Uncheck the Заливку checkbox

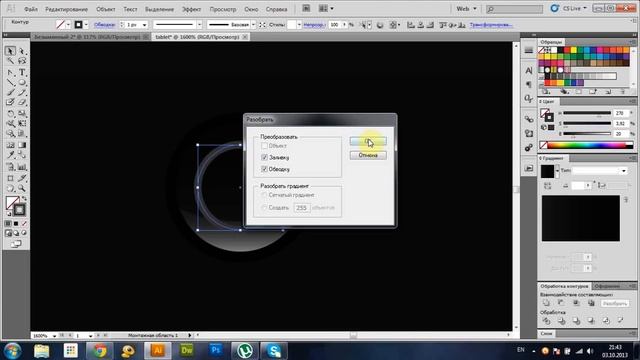point(264,157)
